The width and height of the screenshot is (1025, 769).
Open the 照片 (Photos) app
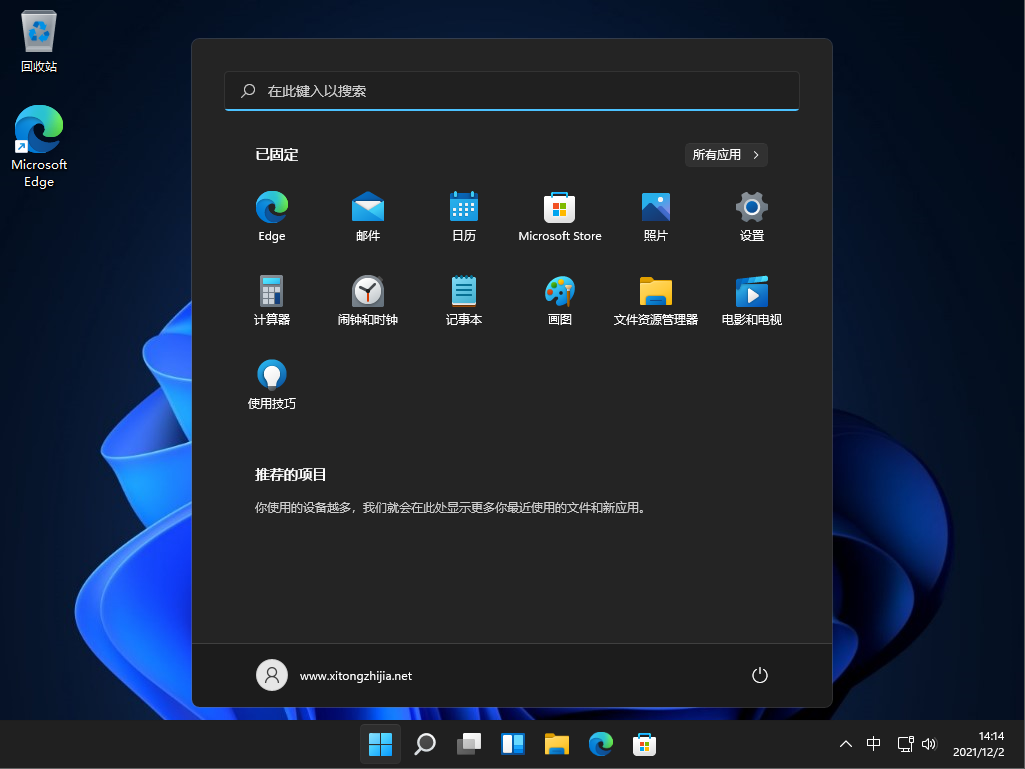coord(655,210)
